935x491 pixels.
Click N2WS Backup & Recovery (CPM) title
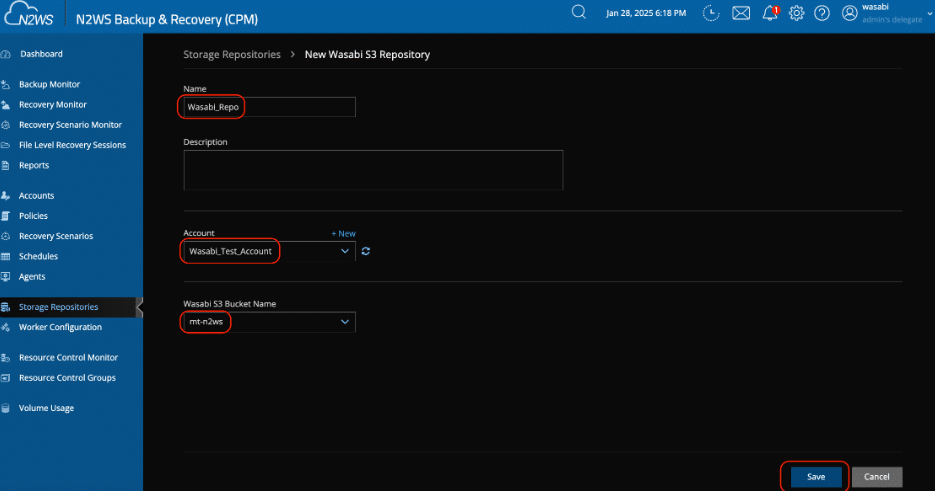click(x=167, y=19)
